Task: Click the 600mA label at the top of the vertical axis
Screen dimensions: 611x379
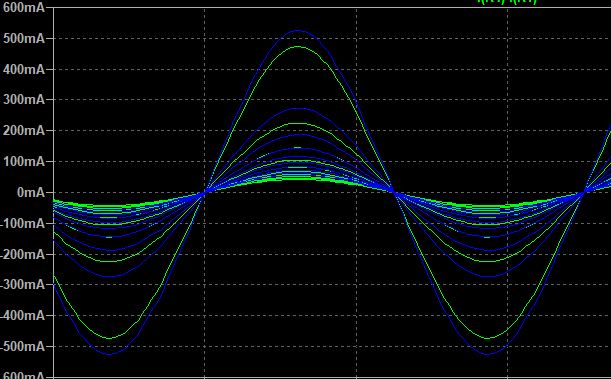Action: pos(23,7)
